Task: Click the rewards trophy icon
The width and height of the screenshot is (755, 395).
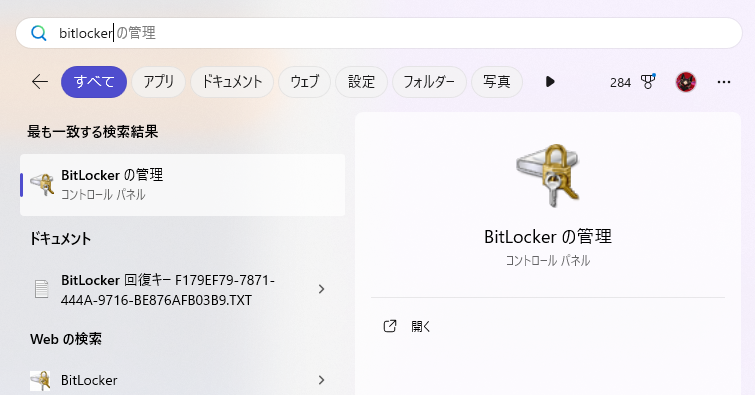Action: pyautogui.click(x=648, y=82)
